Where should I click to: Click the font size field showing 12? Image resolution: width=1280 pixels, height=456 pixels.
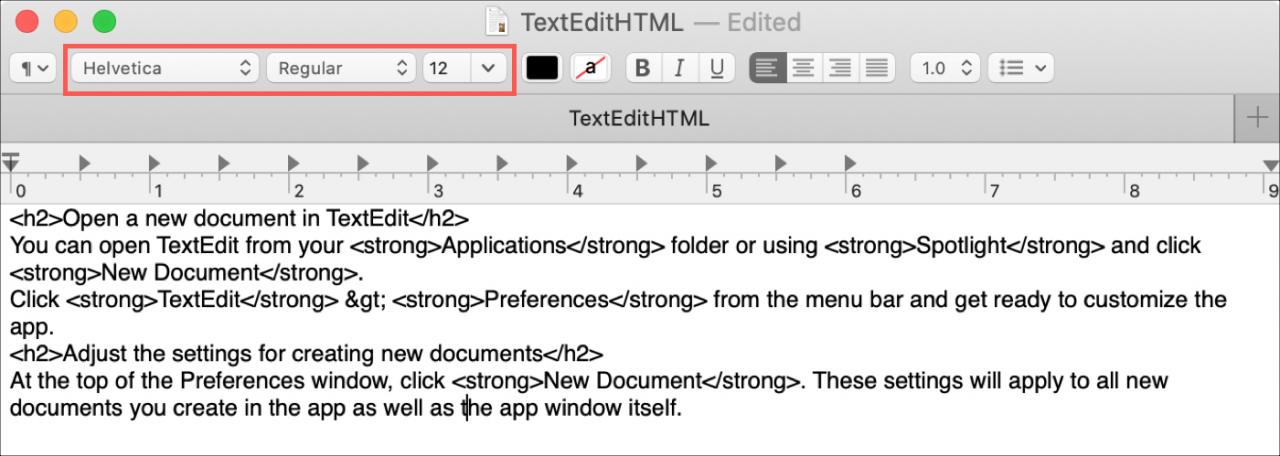pyautogui.click(x=447, y=68)
